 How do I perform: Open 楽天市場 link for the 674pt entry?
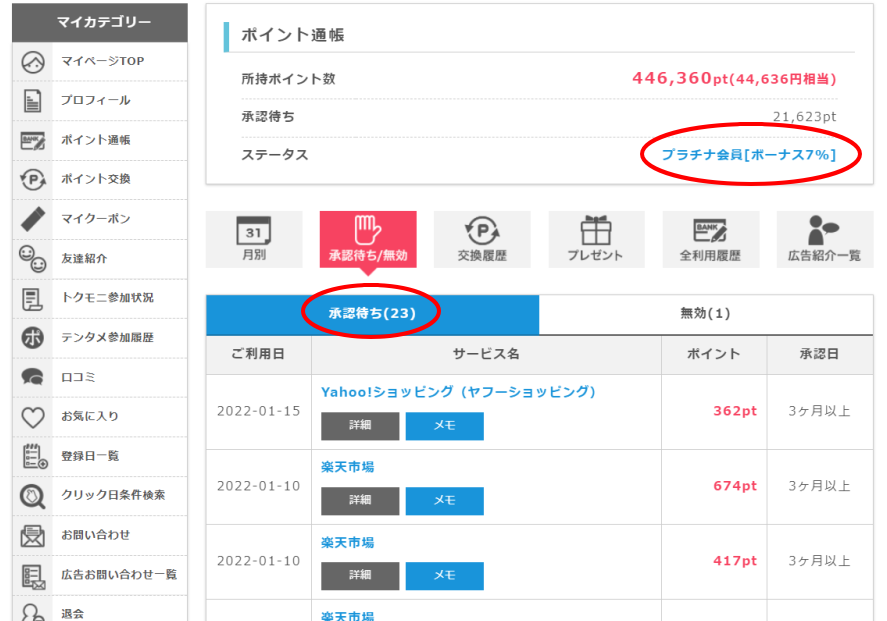point(347,467)
